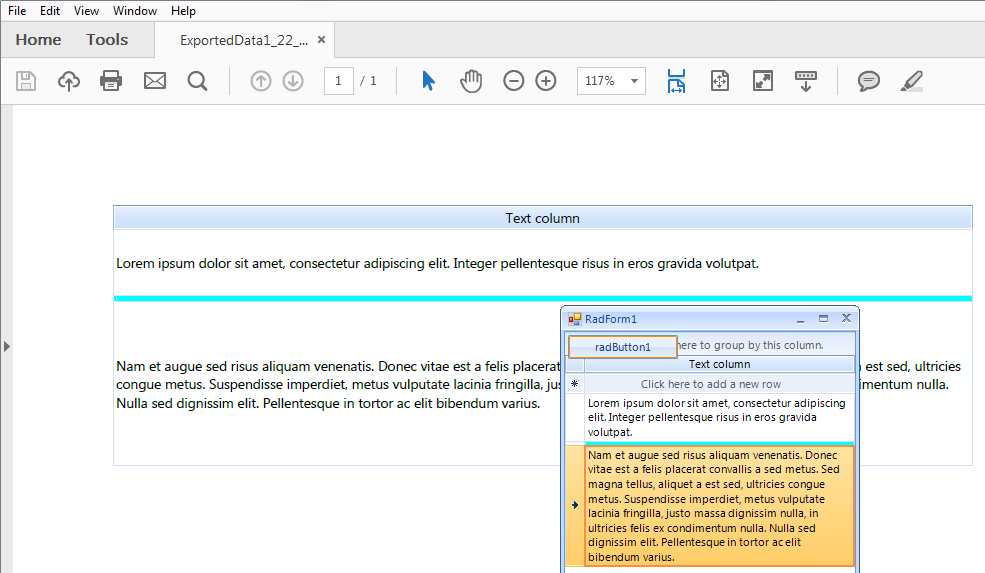Viewport: 985px width, 573px height.
Task: Click the radButton1 button
Action: [x=623, y=347]
